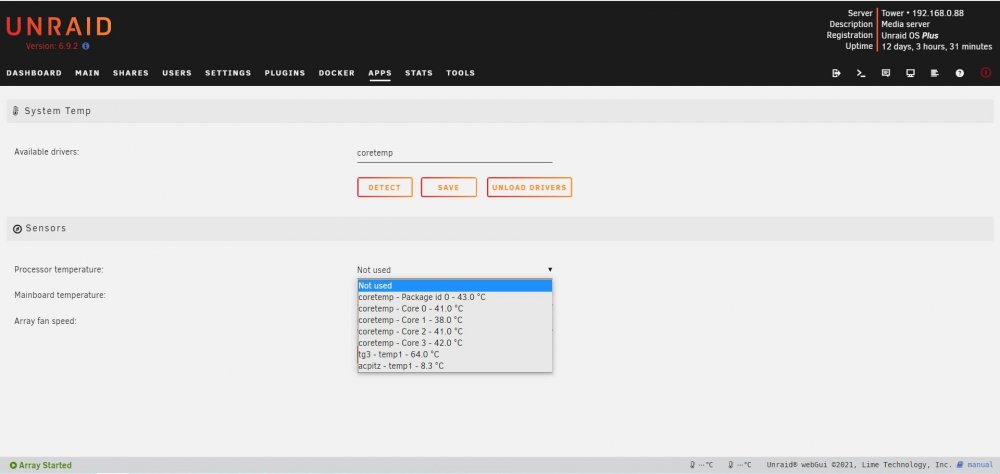View the Stats tab

[418, 73]
